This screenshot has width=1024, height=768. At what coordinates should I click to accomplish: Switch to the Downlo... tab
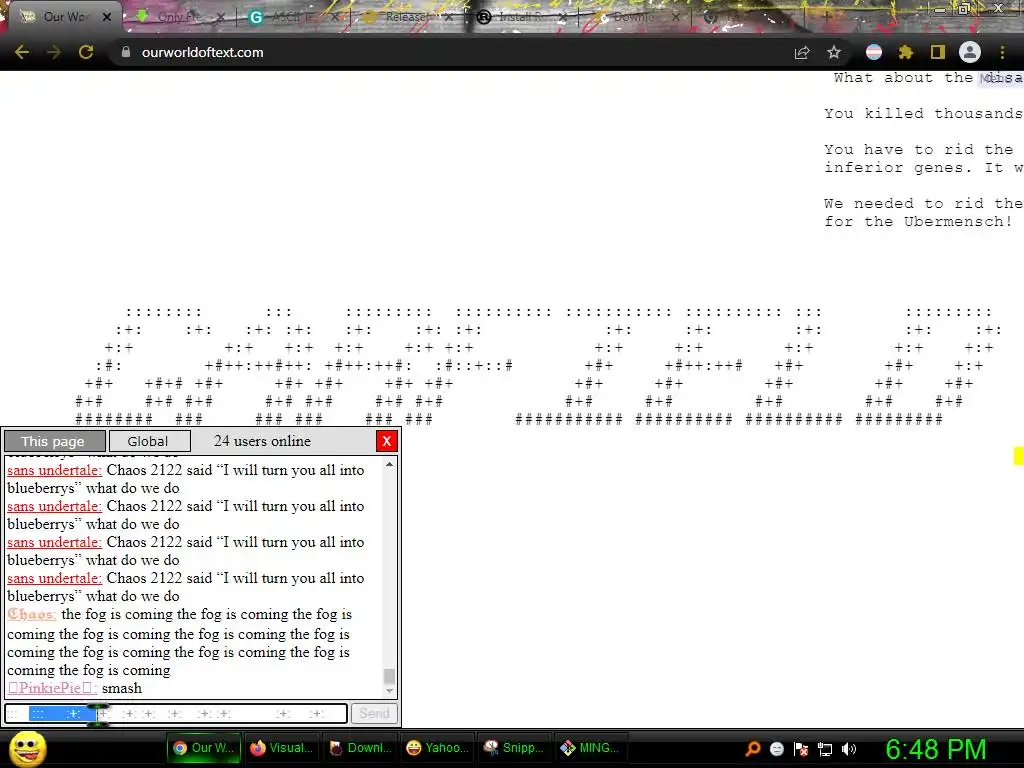coord(633,17)
